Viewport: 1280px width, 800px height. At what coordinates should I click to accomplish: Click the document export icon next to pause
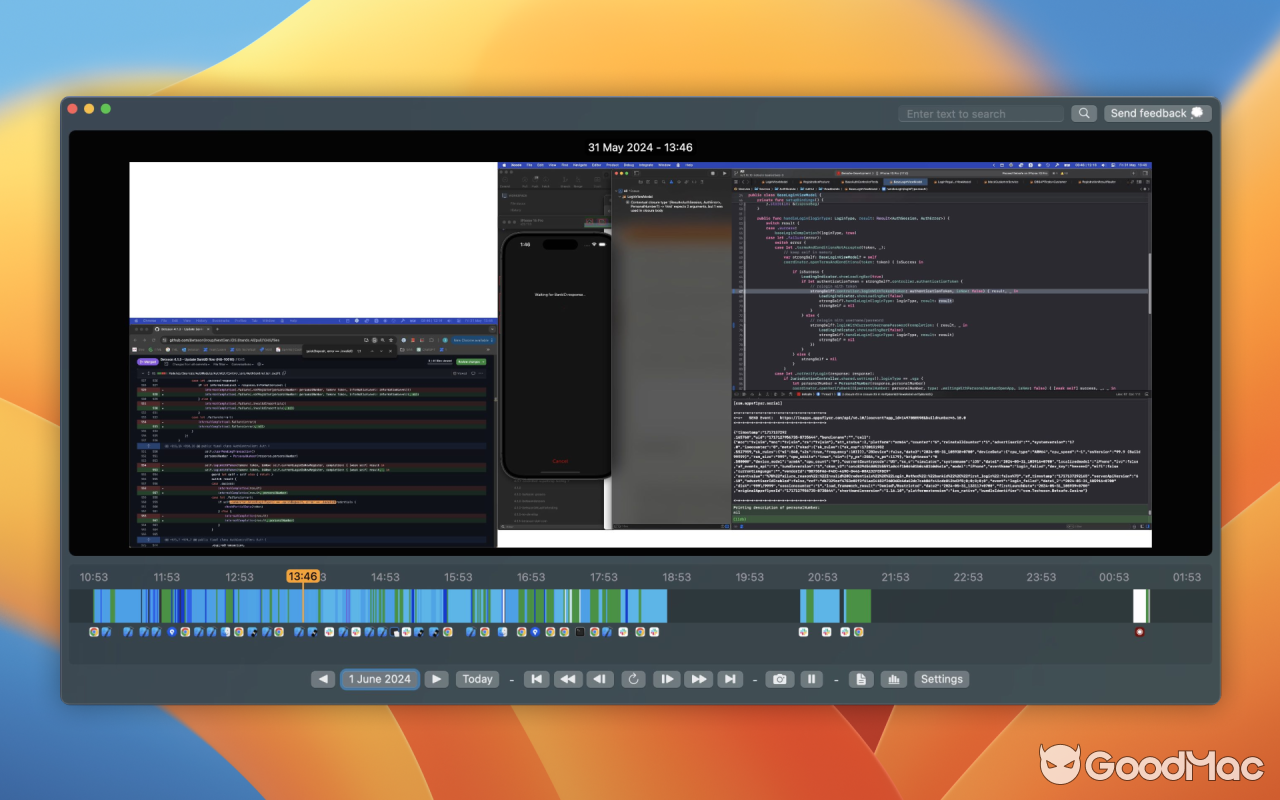pyautogui.click(x=861, y=679)
